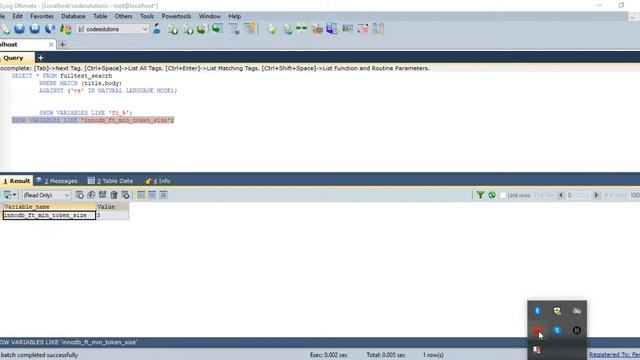This screenshot has width=640, height=360.
Task: Click the first row number input field
Action: point(578,196)
